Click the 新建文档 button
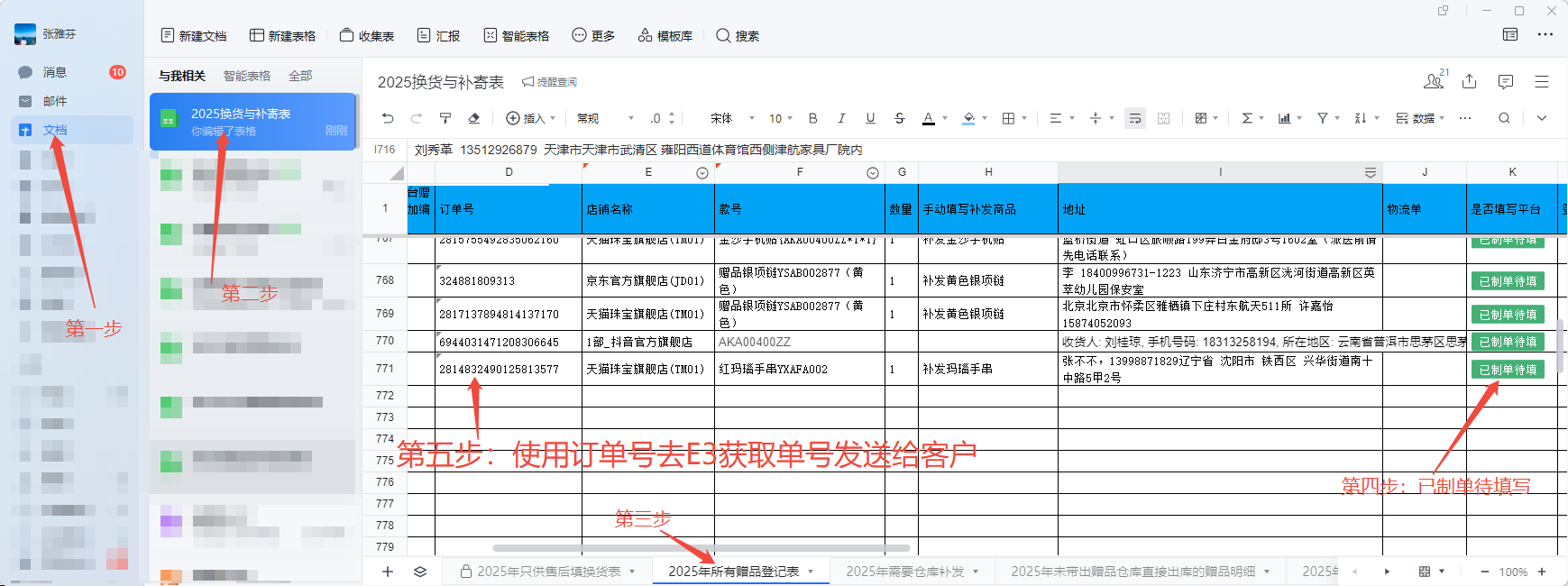Viewport: 1568px width, 586px height. [194, 35]
